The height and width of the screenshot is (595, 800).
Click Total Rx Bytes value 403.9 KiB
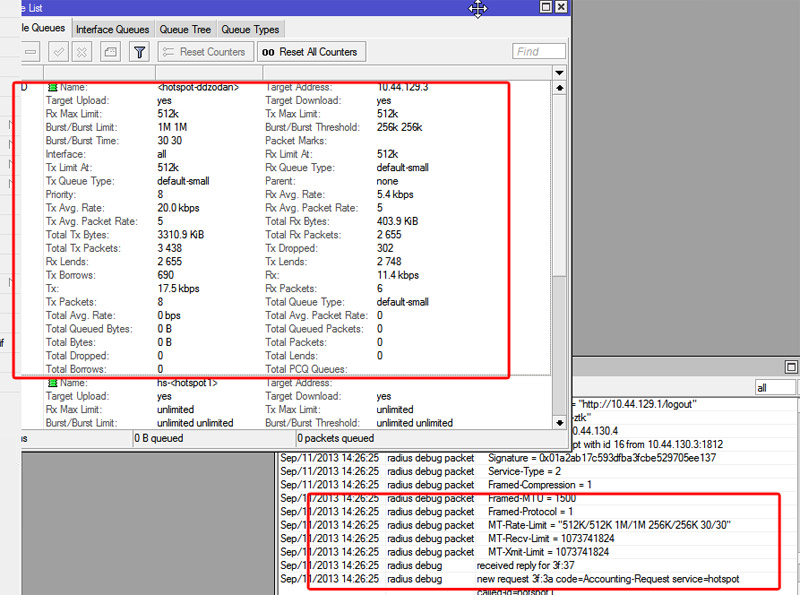click(397, 221)
